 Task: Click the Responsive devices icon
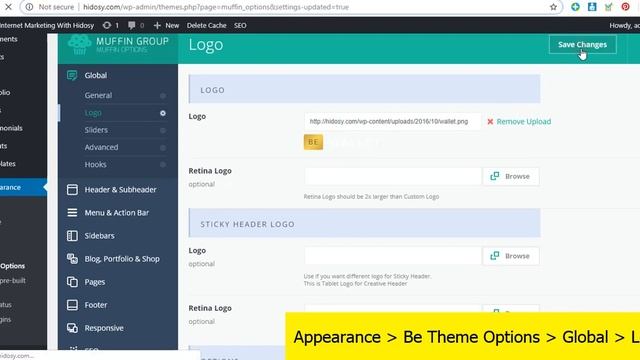coord(72,328)
